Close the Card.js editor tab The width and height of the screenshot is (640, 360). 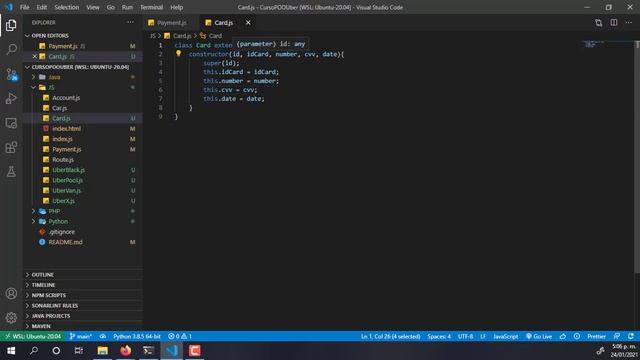248,22
